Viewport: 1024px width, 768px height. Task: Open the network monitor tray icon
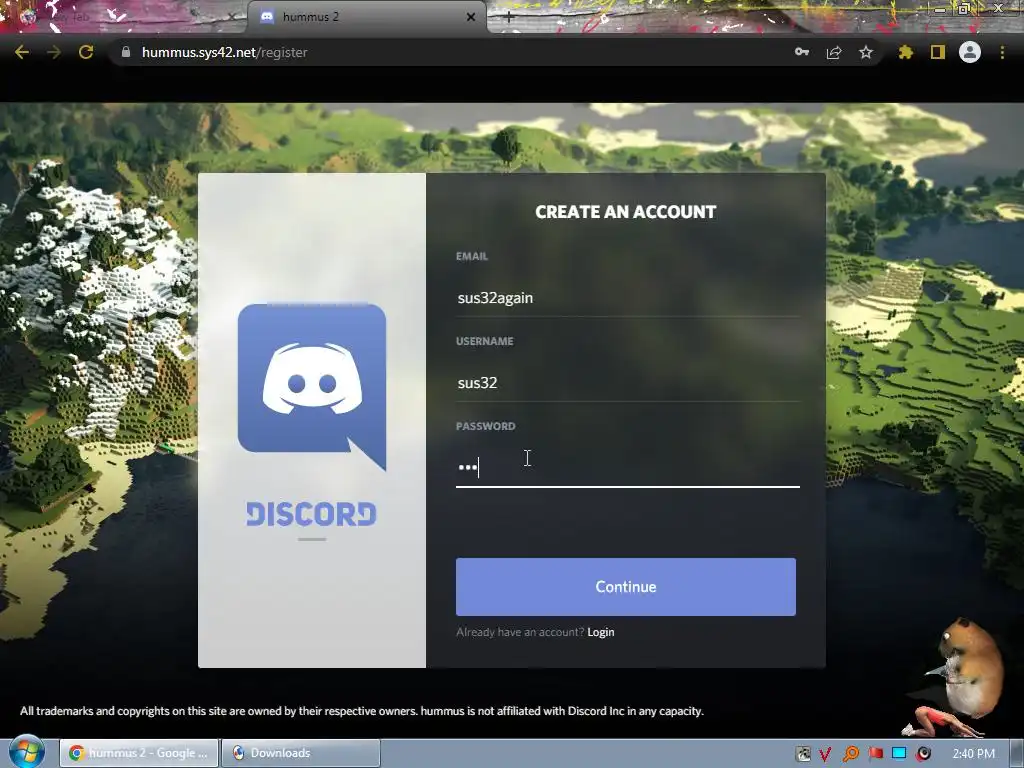click(x=899, y=754)
